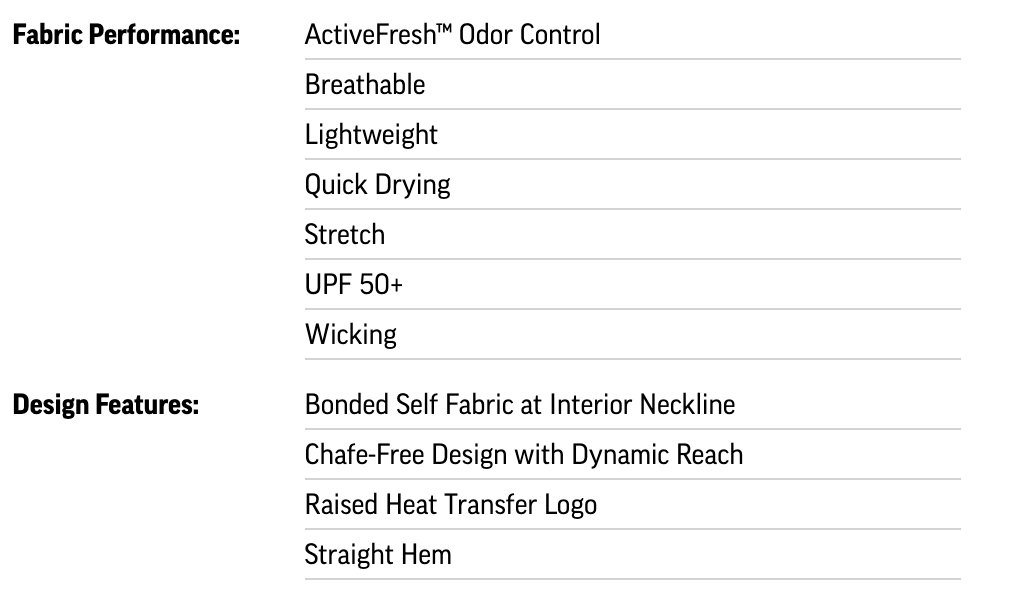
Task: Click the Raised Heat Transfer Logo entry
Action: [x=450, y=505]
